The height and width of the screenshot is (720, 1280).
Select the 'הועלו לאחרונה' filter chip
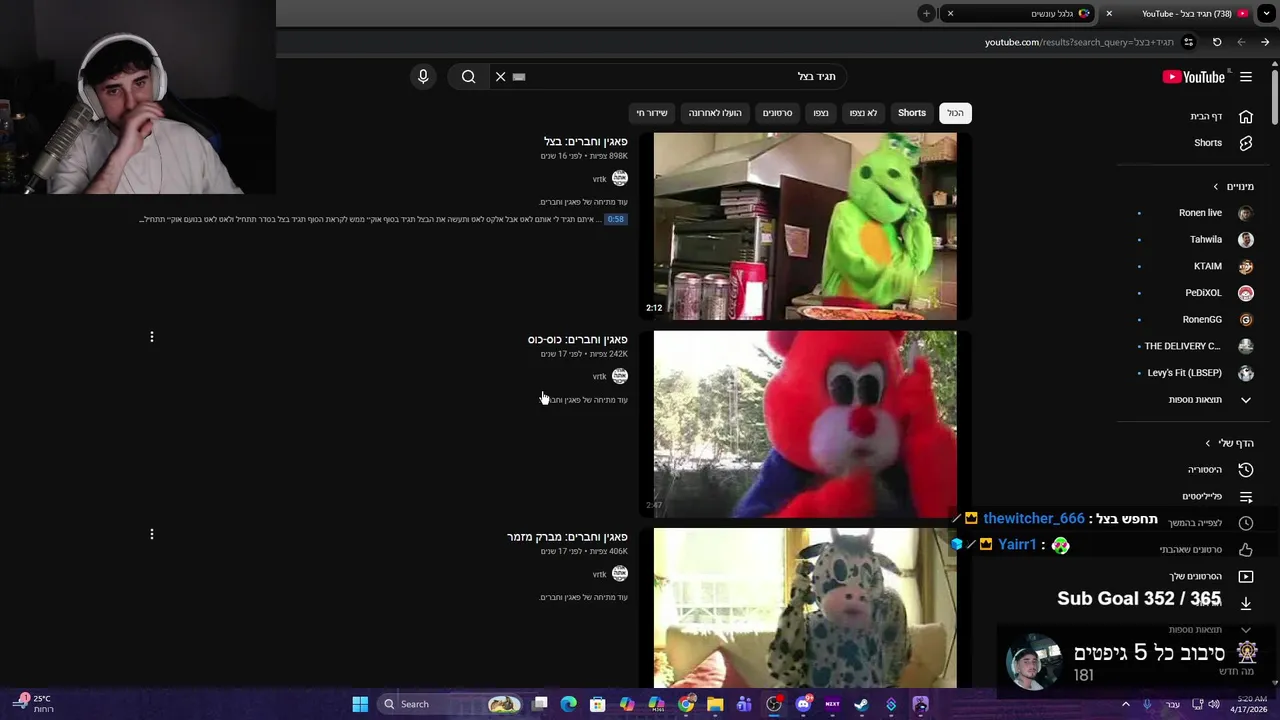click(x=715, y=113)
